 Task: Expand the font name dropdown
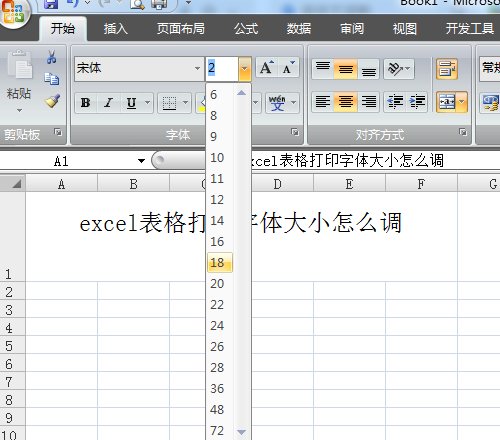pos(197,68)
